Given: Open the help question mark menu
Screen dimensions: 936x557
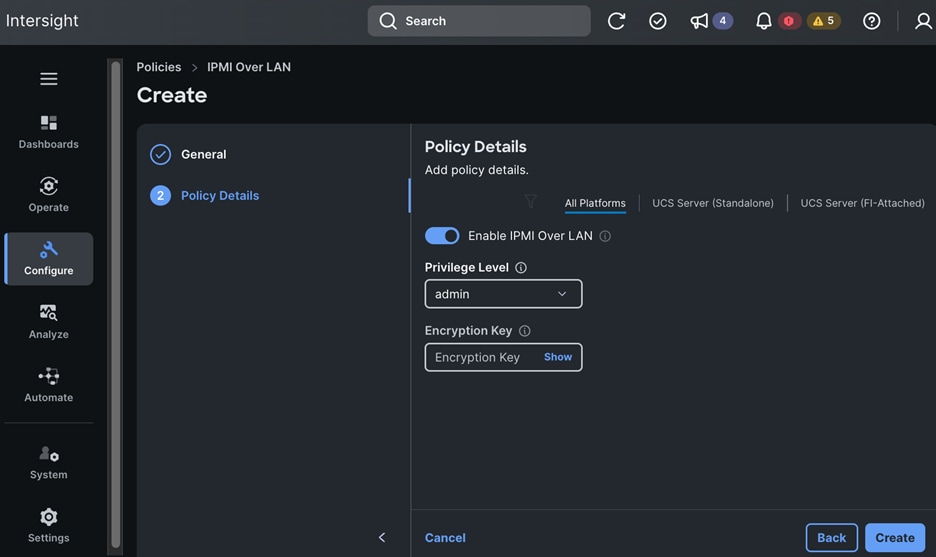Looking at the screenshot, I should click(871, 21).
